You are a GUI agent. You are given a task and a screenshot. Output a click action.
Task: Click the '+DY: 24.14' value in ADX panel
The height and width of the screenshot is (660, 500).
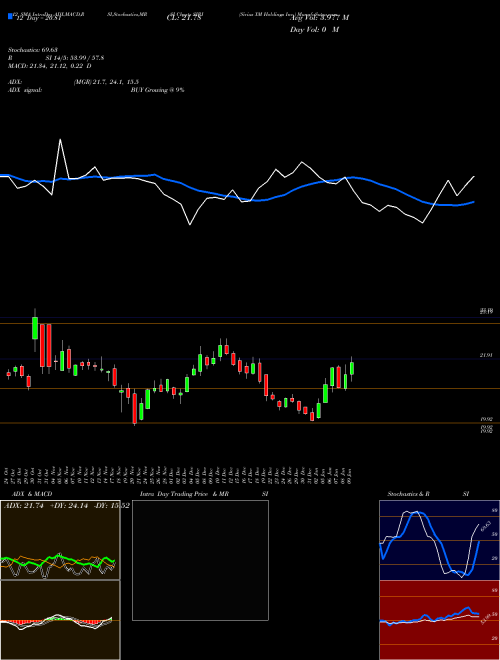[x=69, y=506]
